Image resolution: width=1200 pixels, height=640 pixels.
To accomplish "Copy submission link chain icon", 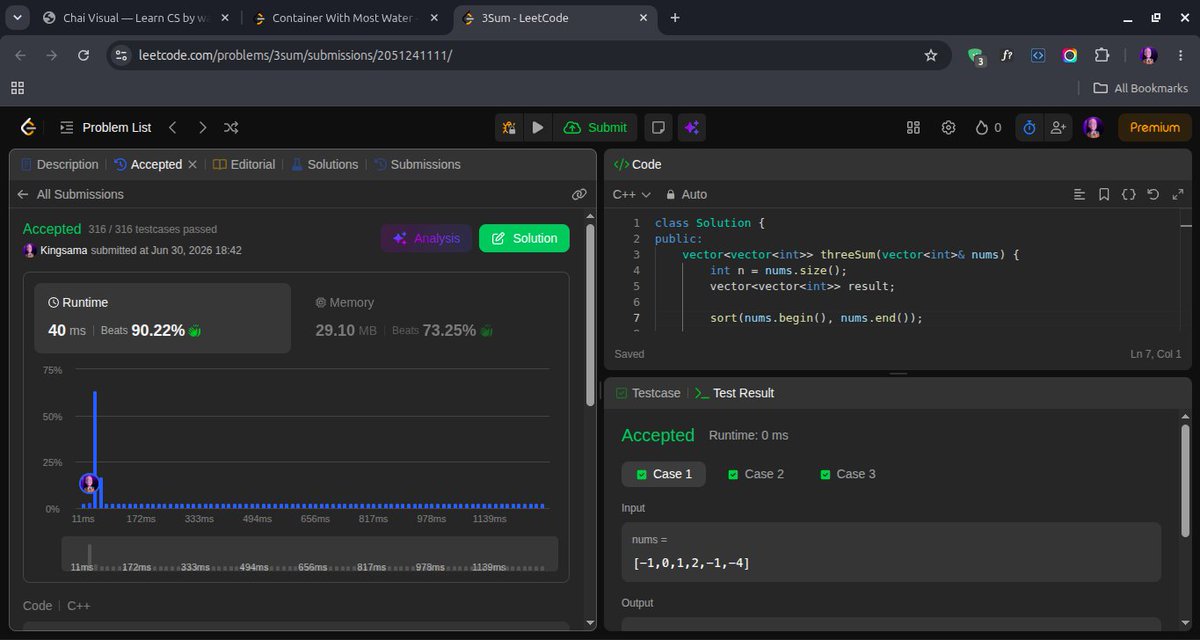I will [x=579, y=194].
